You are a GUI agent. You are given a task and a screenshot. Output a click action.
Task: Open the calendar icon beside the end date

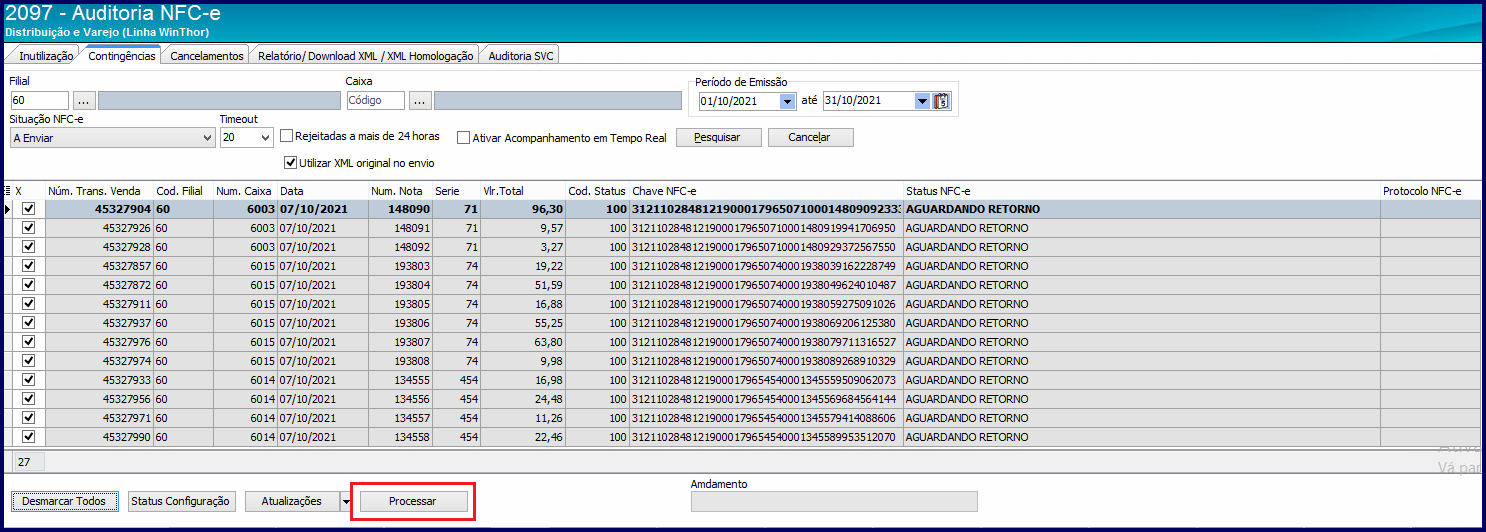click(x=942, y=101)
